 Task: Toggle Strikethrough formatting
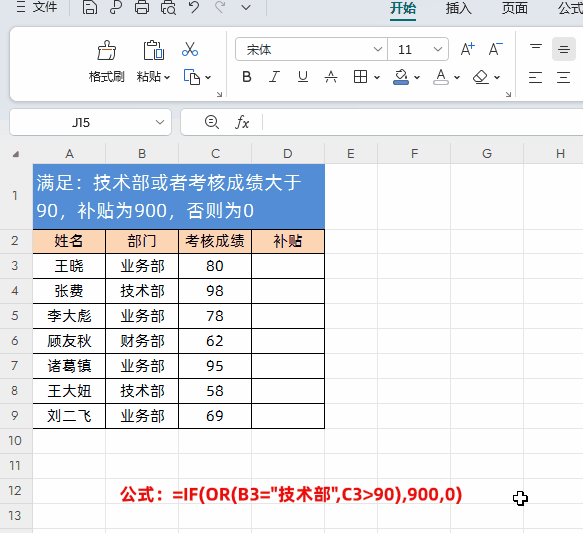tap(331, 77)
